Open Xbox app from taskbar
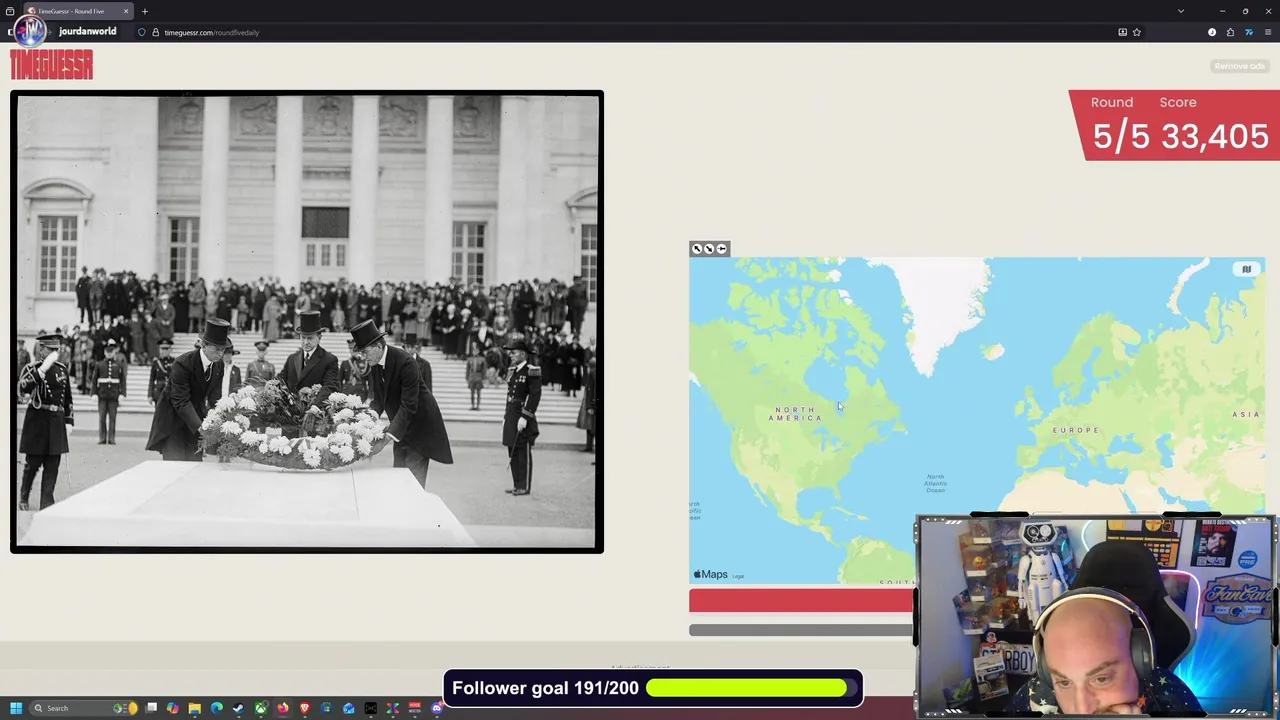Image resolution: width=1280 pixels, height=720 pixels. (x=261, y=708)
